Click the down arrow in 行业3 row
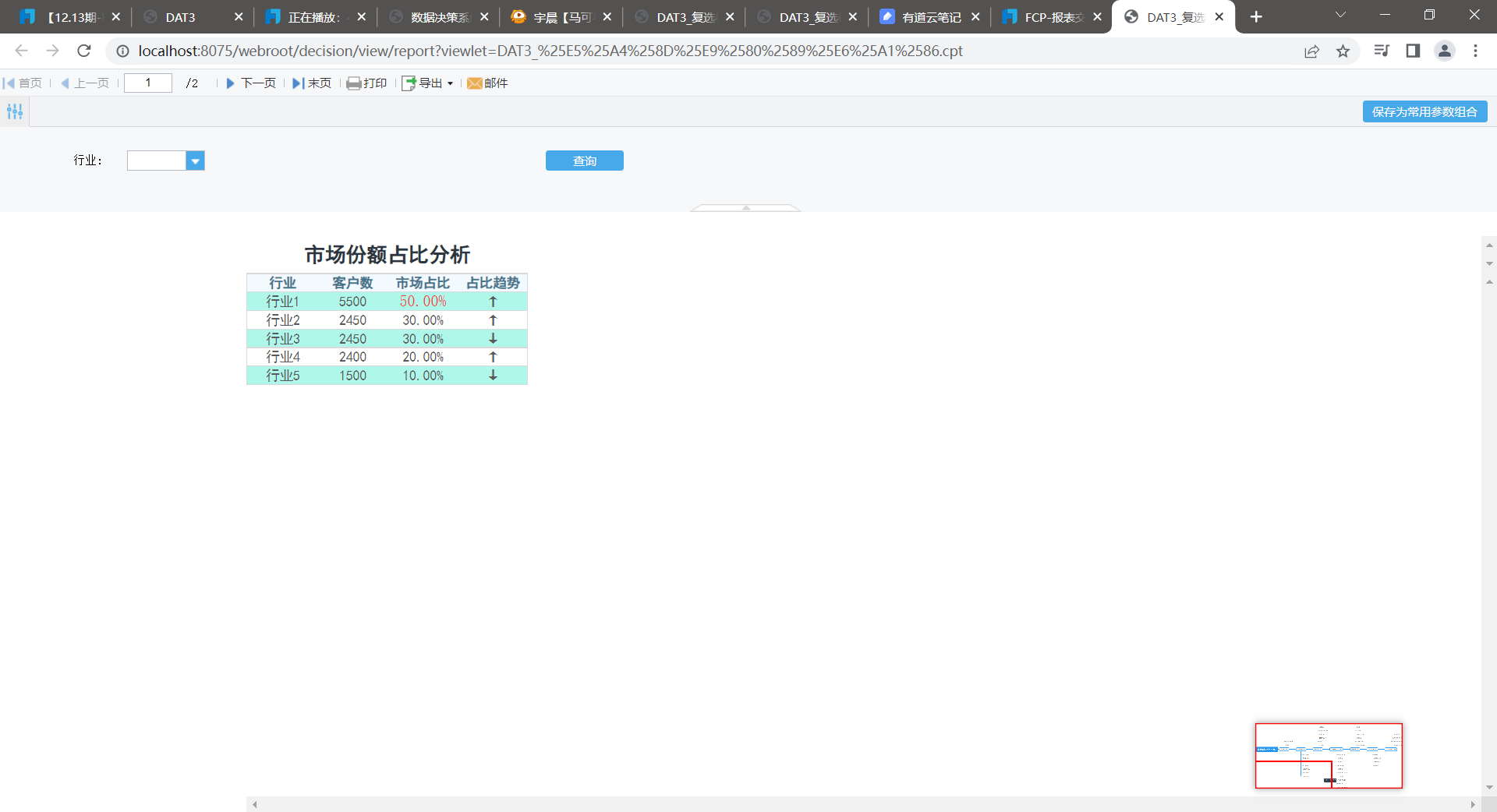Screen dimensions: 1497x812 point(493,339)
